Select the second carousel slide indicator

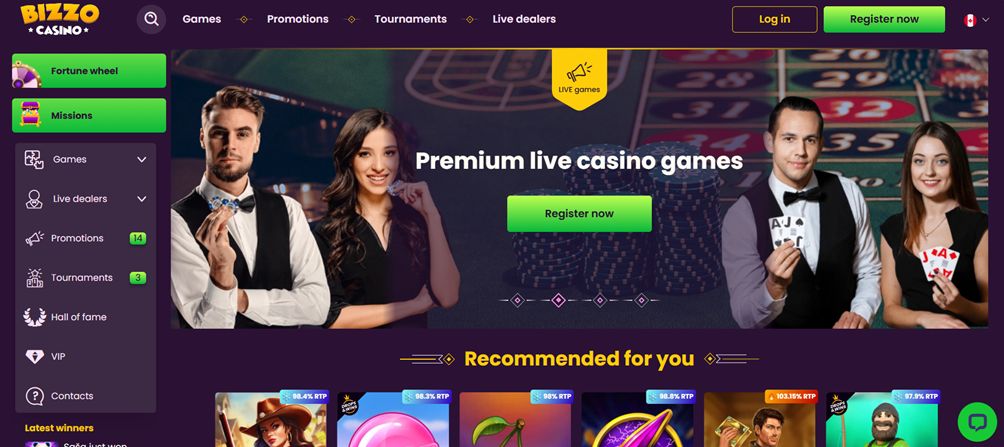coord(558,300)
